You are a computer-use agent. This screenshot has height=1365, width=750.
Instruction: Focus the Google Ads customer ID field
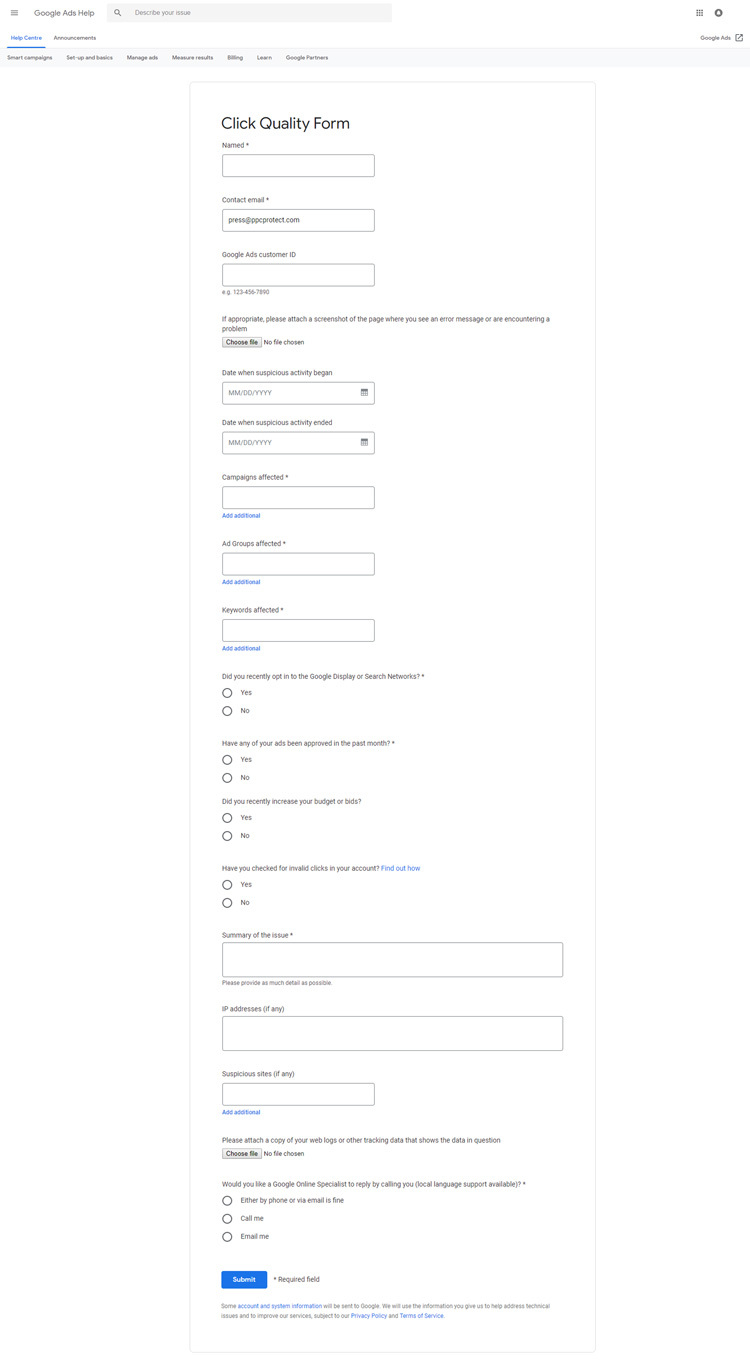tap(298, 275)
